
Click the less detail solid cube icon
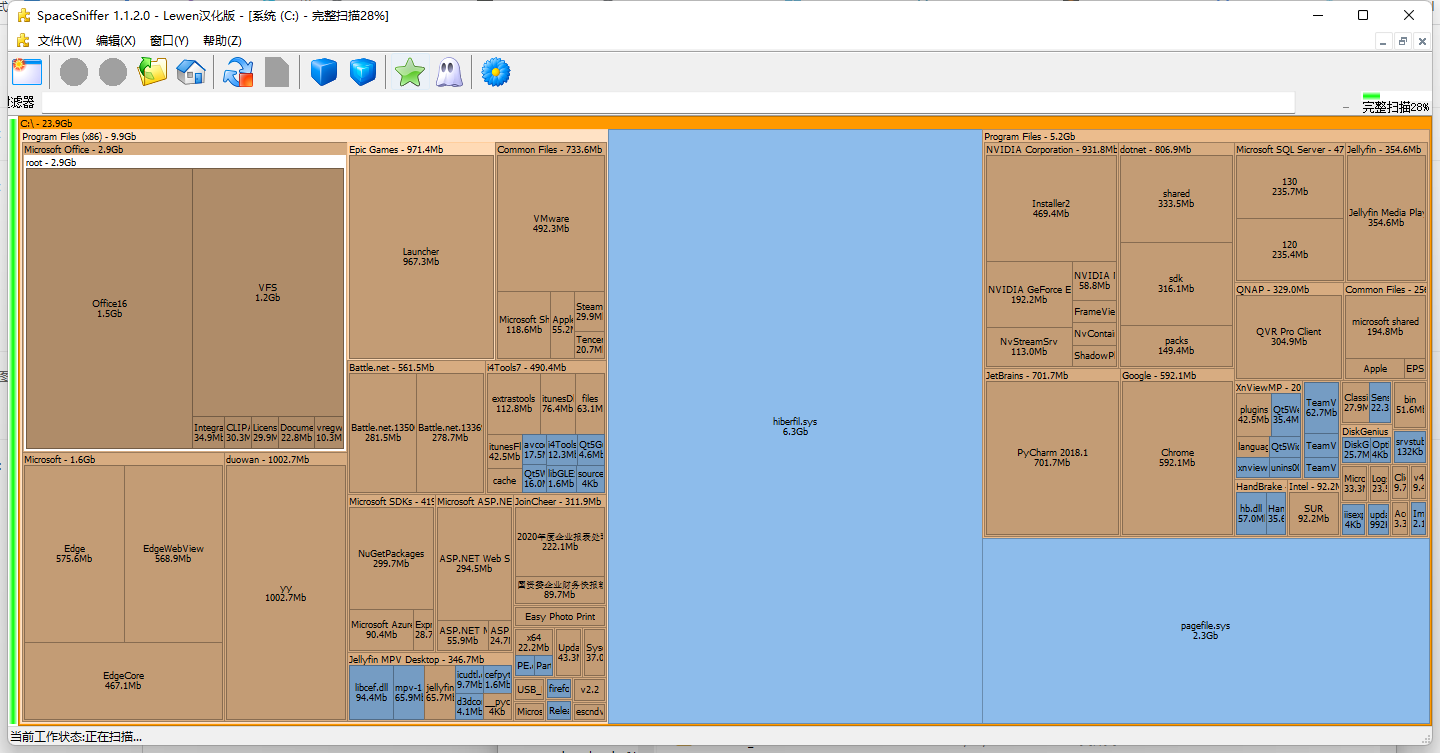point(324,72)
